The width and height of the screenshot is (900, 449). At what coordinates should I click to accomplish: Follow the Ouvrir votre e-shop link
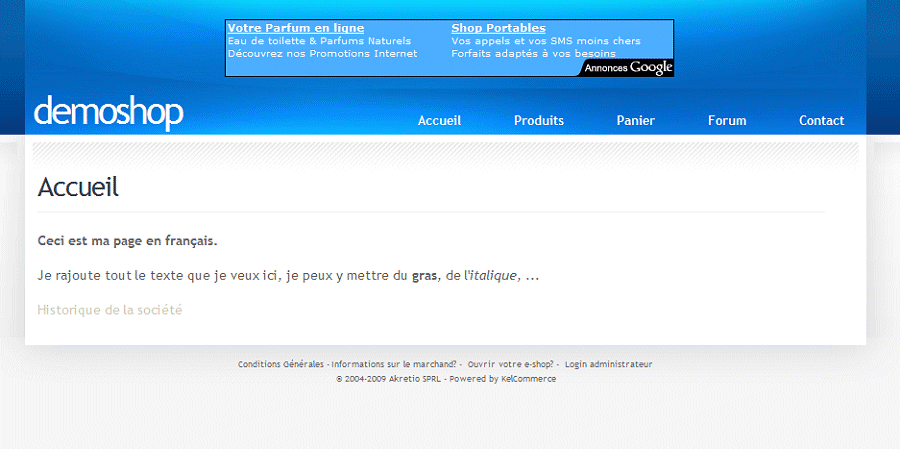coord(510,365)
